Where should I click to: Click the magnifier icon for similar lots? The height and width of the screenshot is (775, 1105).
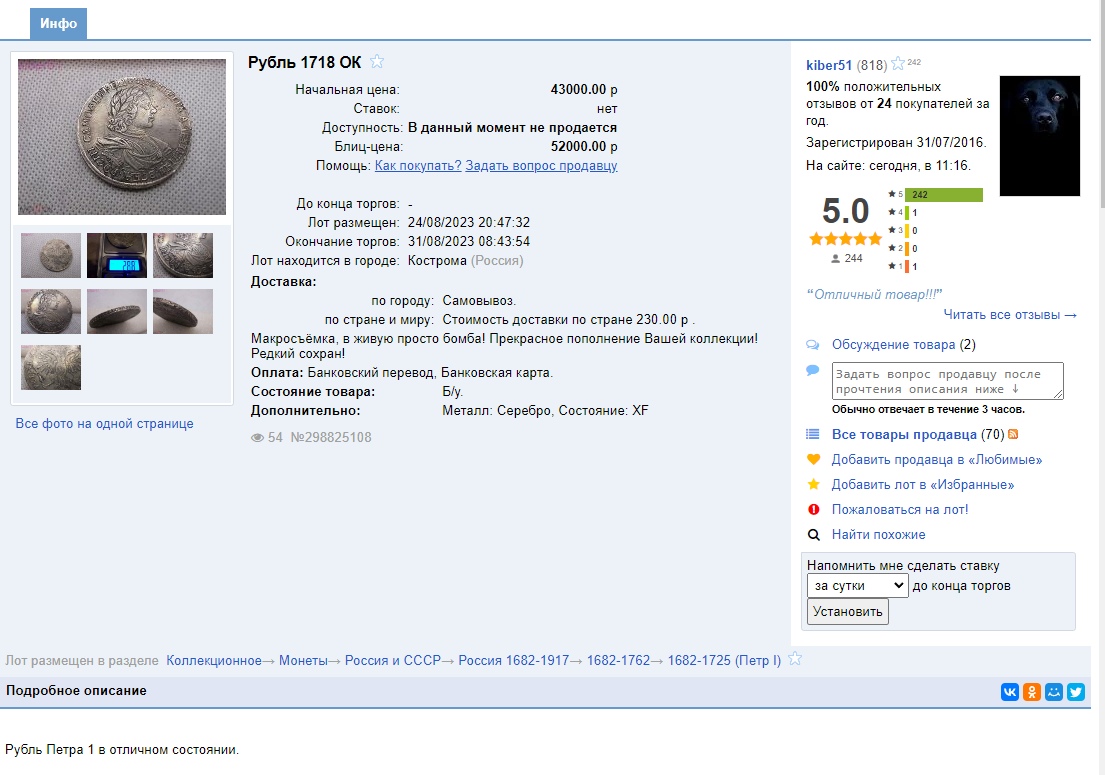click(x=813, y=535)
